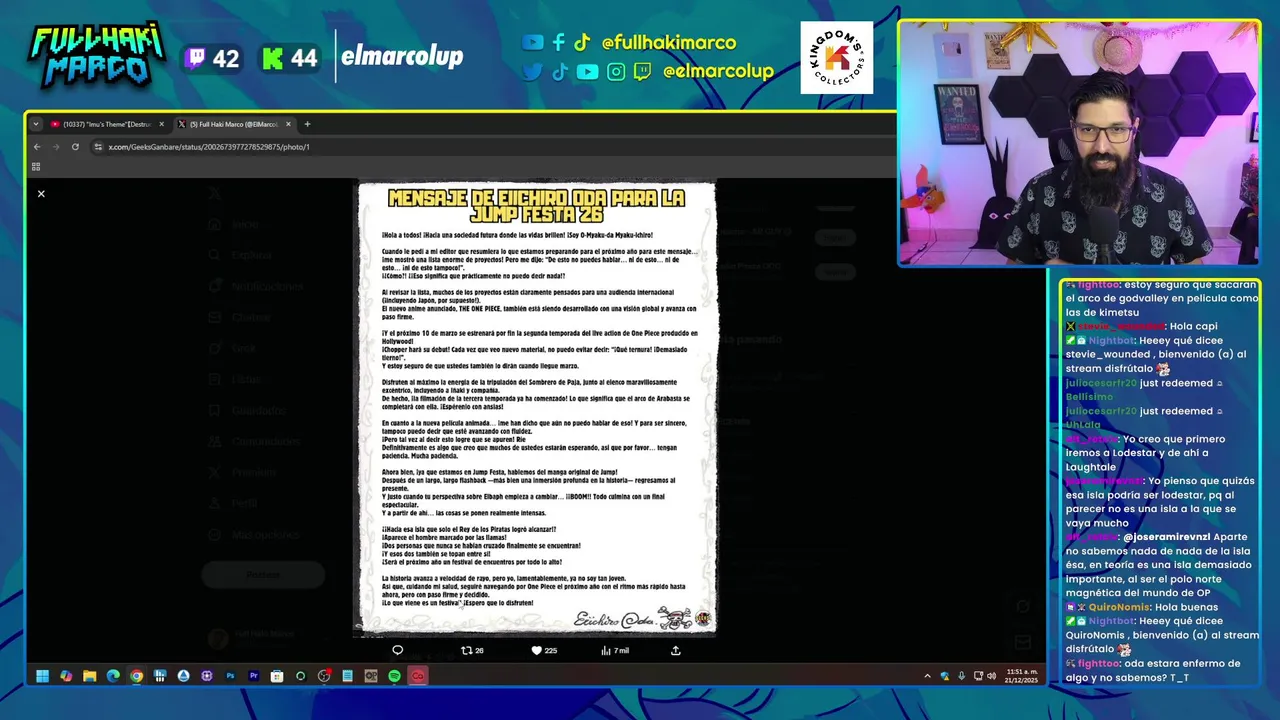
Task: Open the view analytics icon showing 7 mil
Action: pyautogui.click(x=614, y=650)
